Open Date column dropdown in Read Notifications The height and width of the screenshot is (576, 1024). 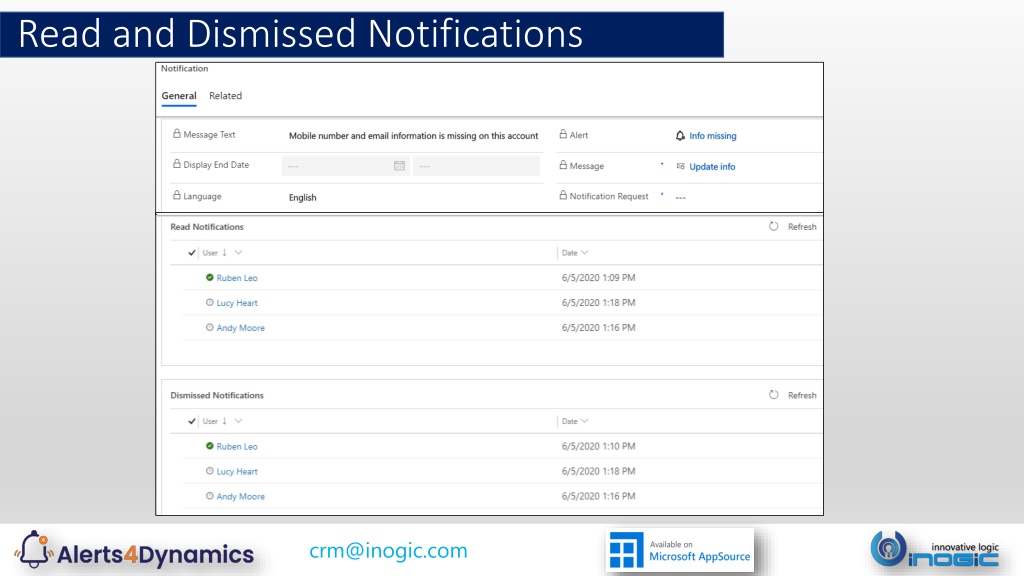coord(584,253)
